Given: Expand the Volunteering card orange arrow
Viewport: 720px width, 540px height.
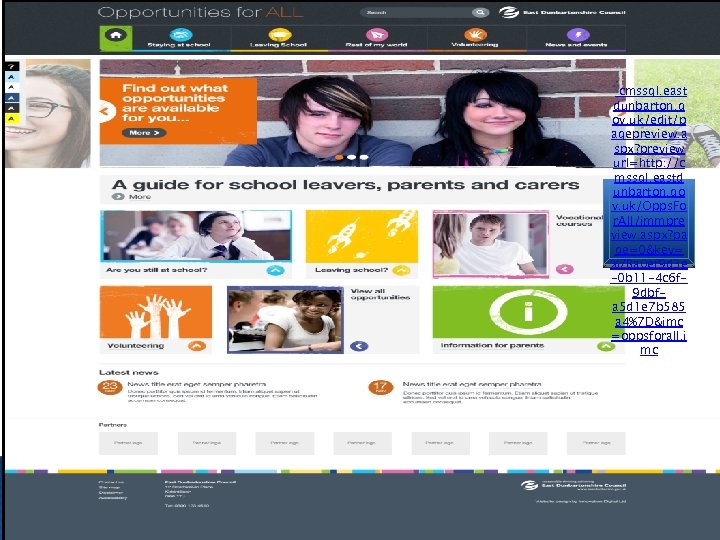Looking at the screenshot, I should 197,346.
